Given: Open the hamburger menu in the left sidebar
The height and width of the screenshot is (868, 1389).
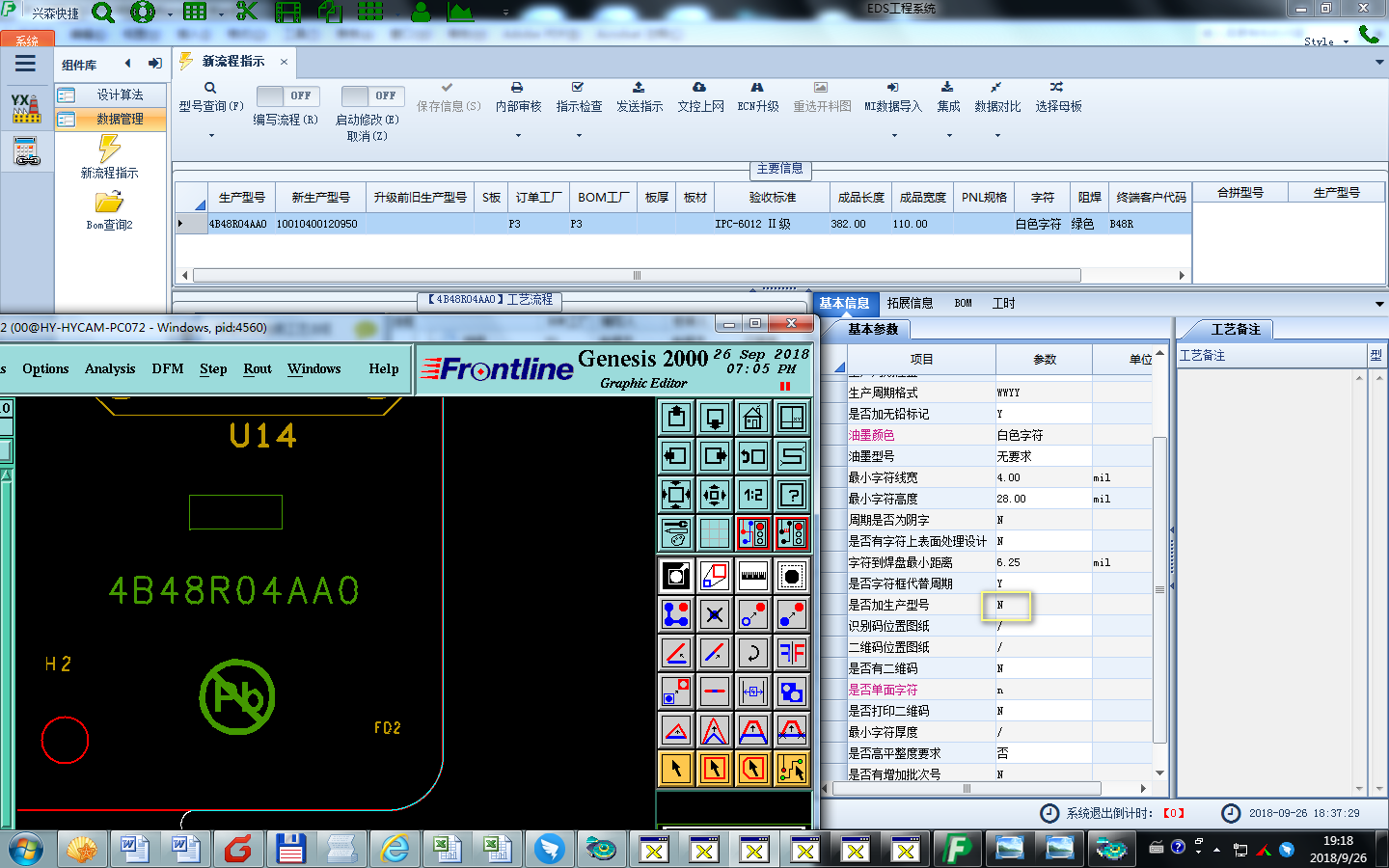Looking at the screenshot, I should (x=26, y=64).
